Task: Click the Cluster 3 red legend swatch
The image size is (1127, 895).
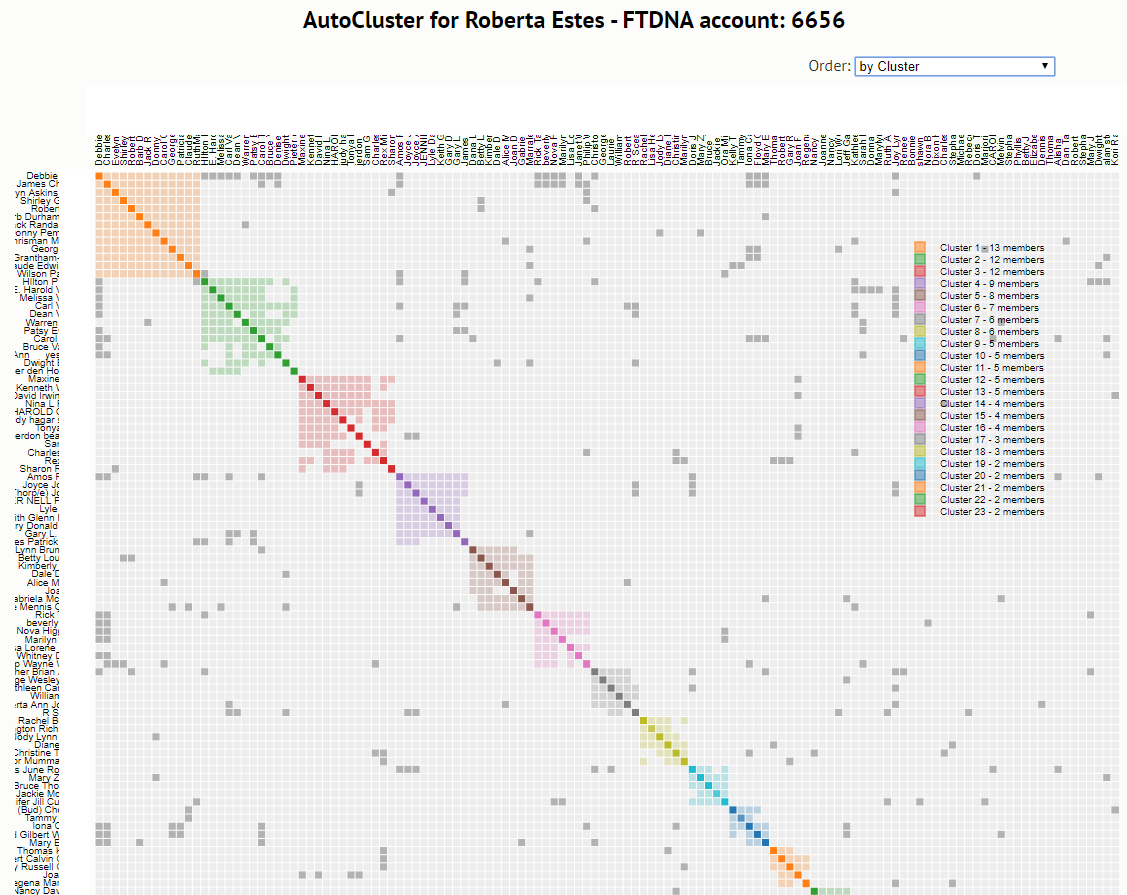Action: pyautogui.click(x=919, y=272)
